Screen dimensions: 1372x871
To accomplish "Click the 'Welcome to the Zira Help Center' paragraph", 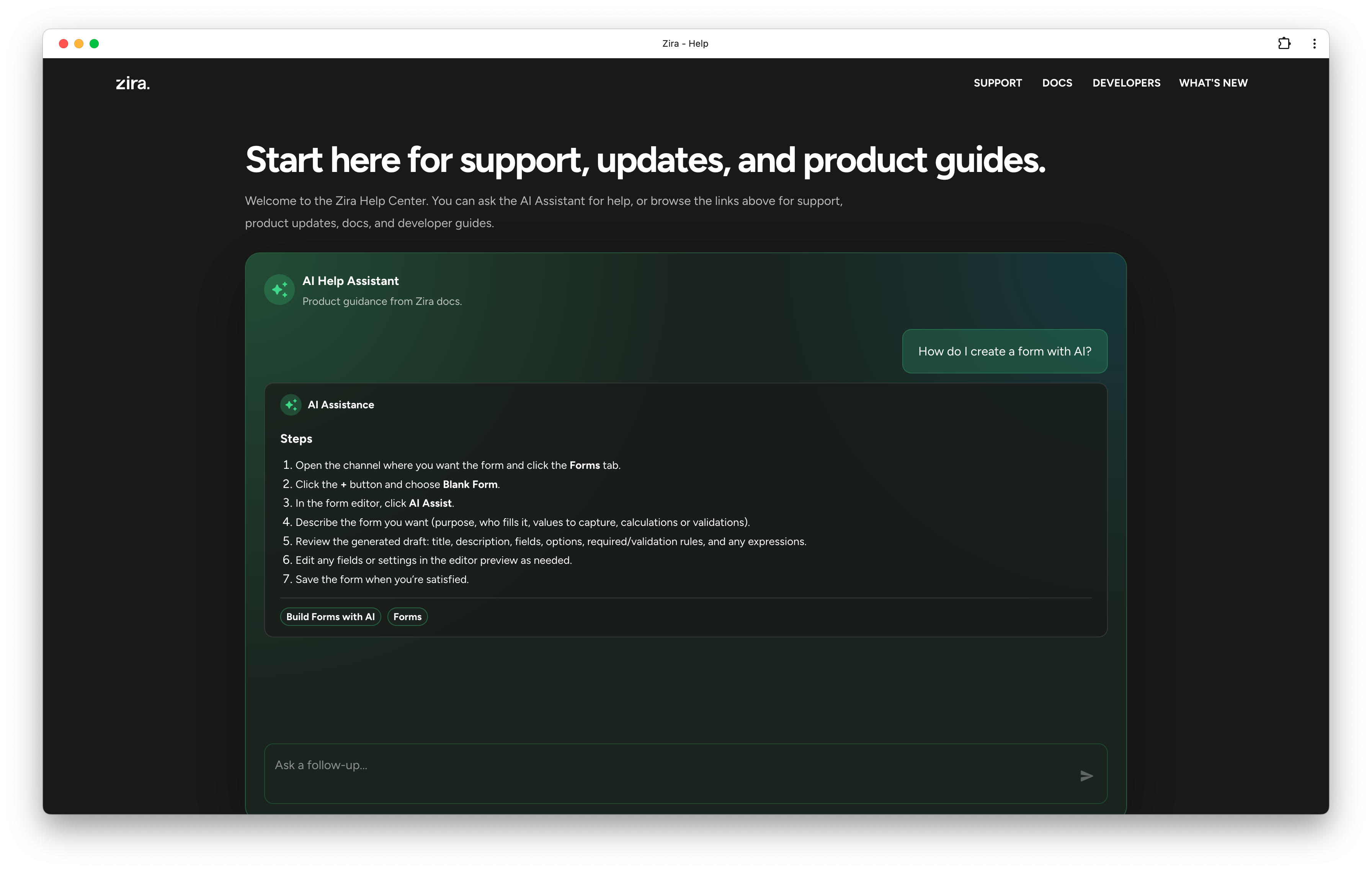I will [x=544, y=212].
